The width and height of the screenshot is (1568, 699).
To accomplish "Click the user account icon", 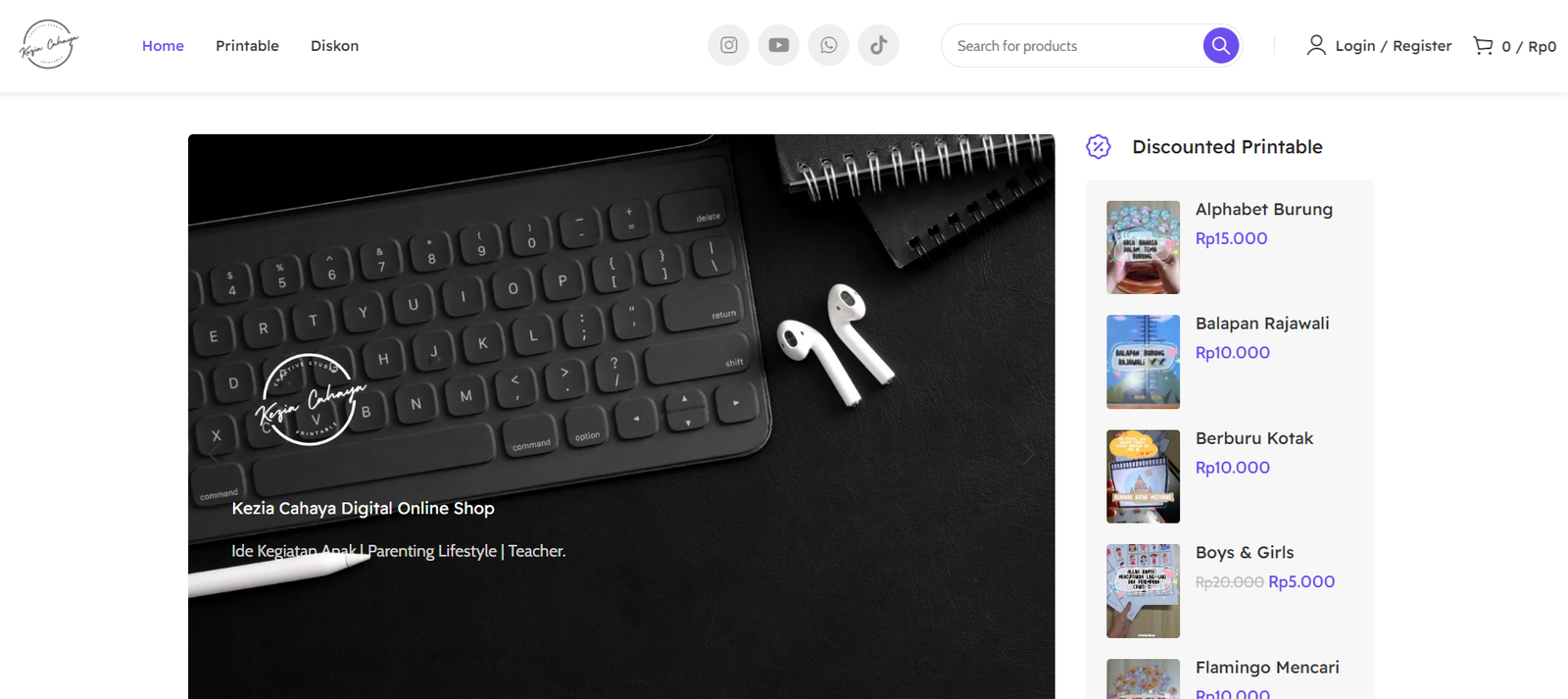I will 1316,45.
